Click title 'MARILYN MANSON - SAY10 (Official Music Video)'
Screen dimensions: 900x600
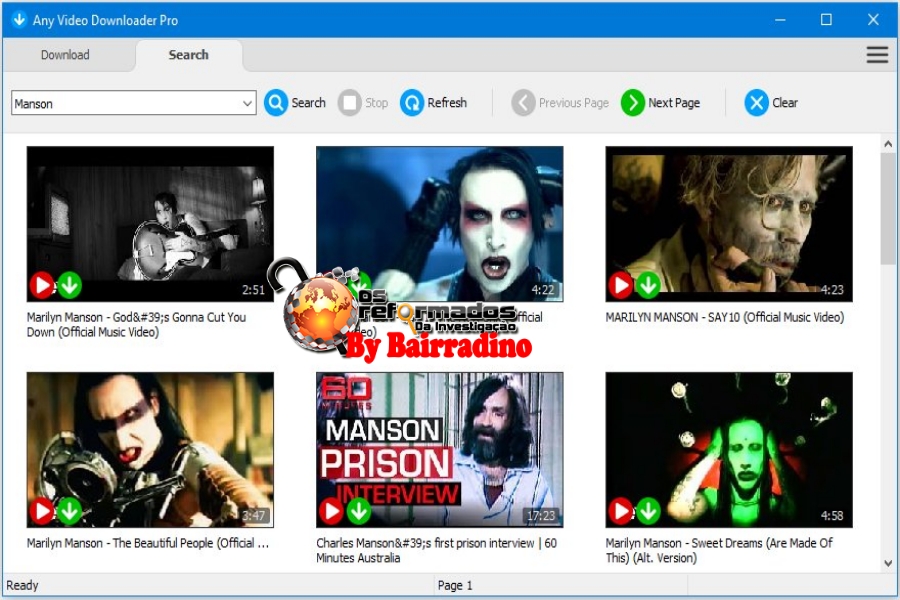725,317
